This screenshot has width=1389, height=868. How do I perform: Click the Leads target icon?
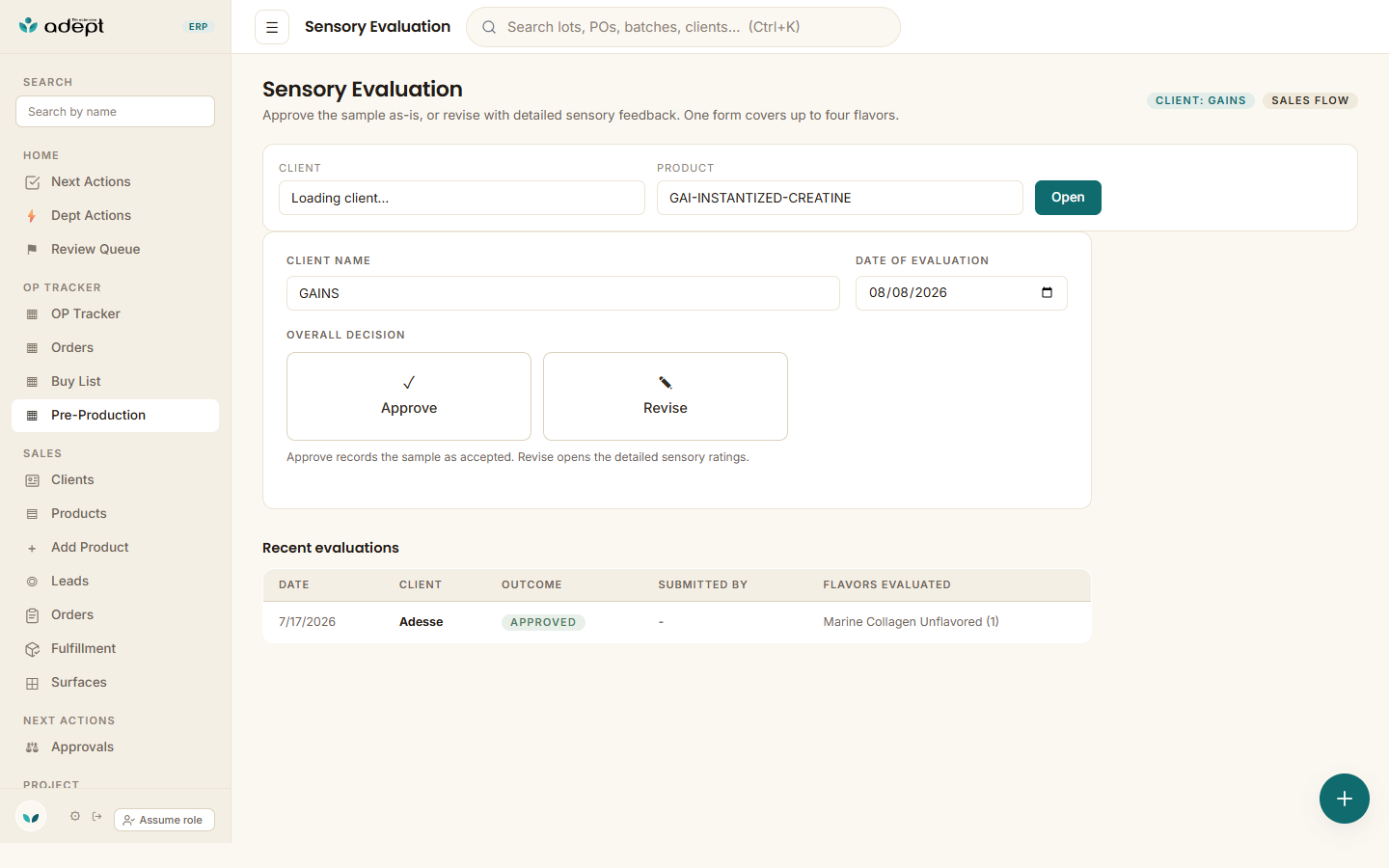(x=32, y=582)
